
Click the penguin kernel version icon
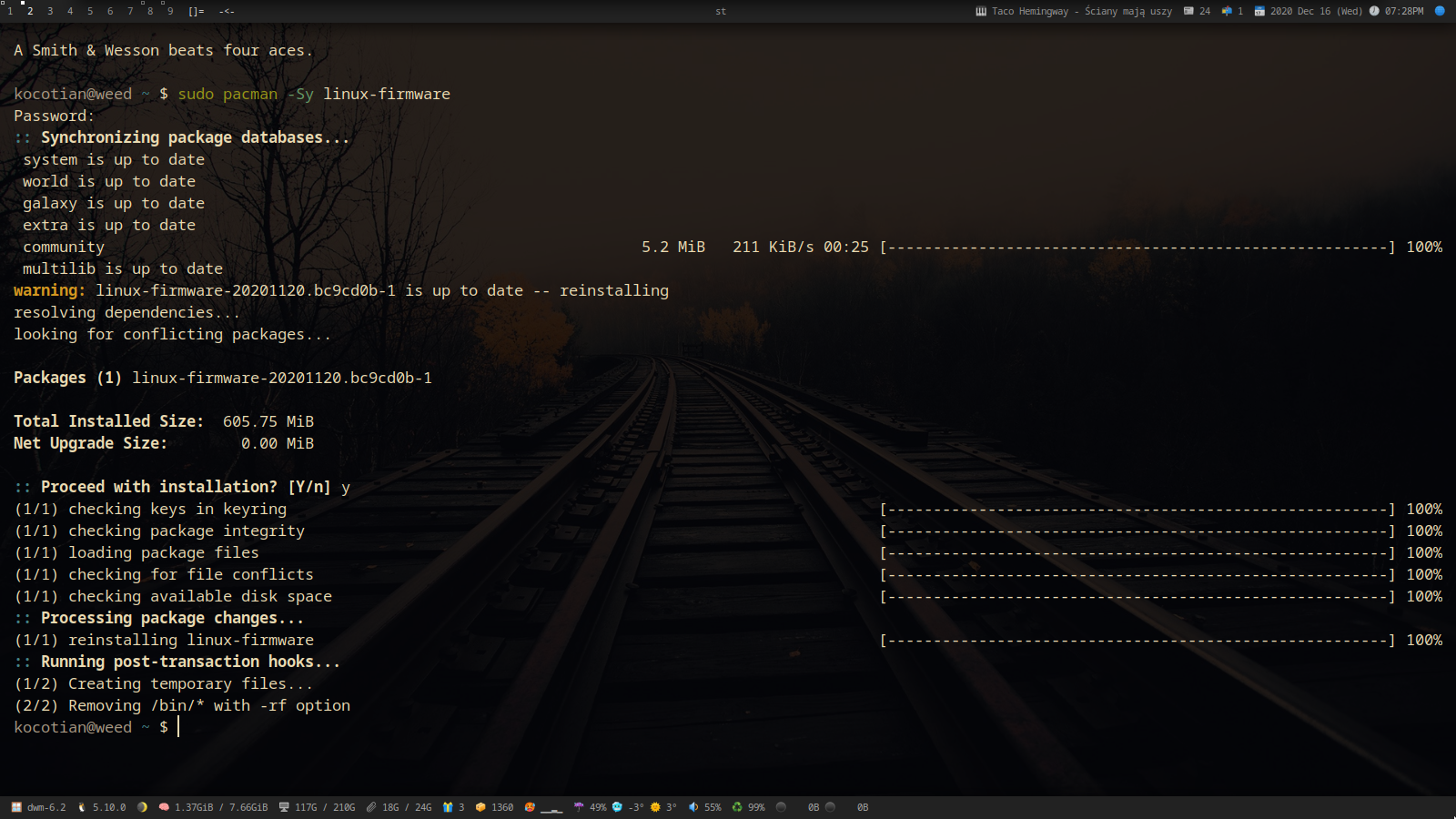point(82,807)
